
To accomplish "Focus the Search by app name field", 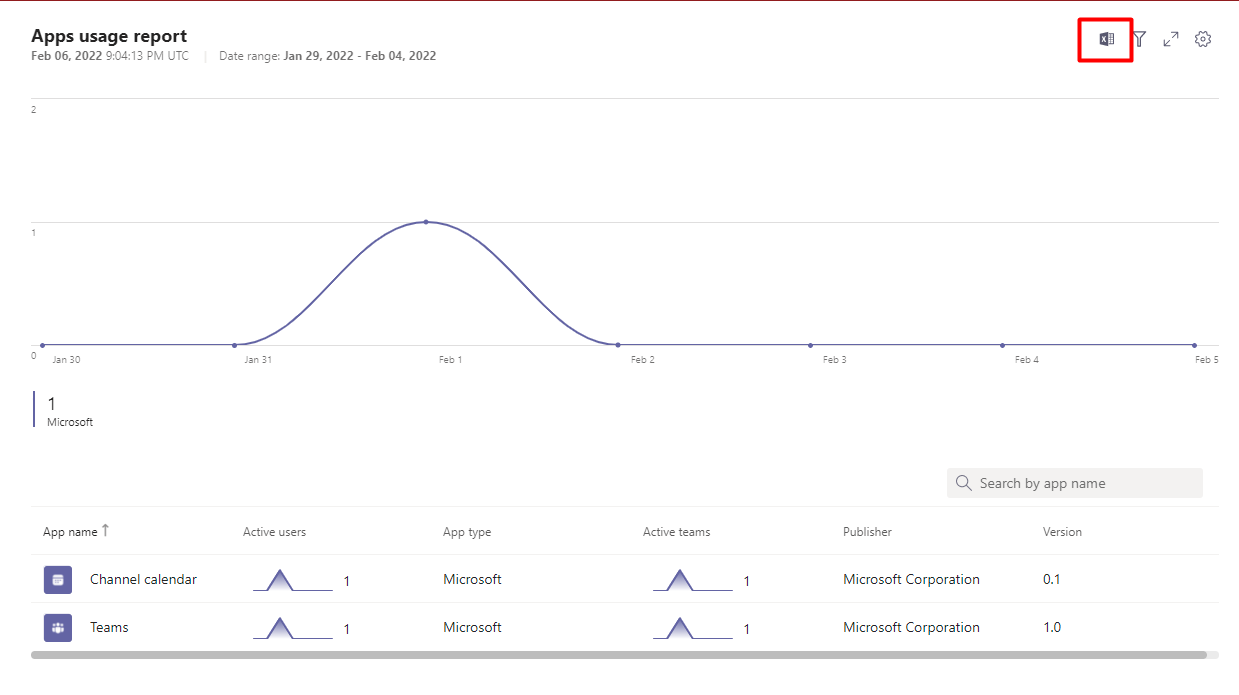I will click(x=1075, y=483).
